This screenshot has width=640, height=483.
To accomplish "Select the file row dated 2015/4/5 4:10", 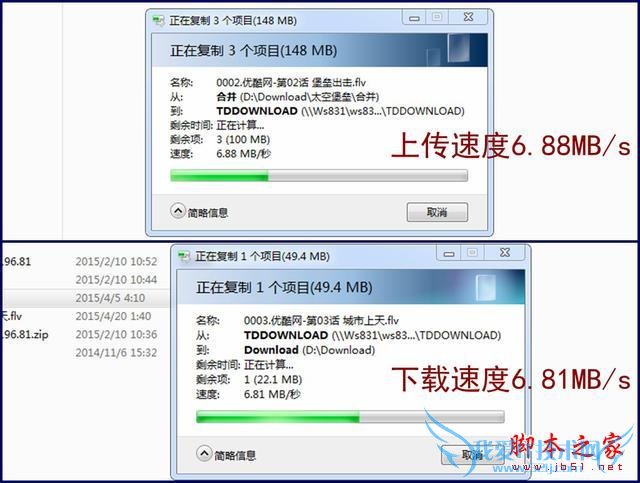I will tap(86, 298).
